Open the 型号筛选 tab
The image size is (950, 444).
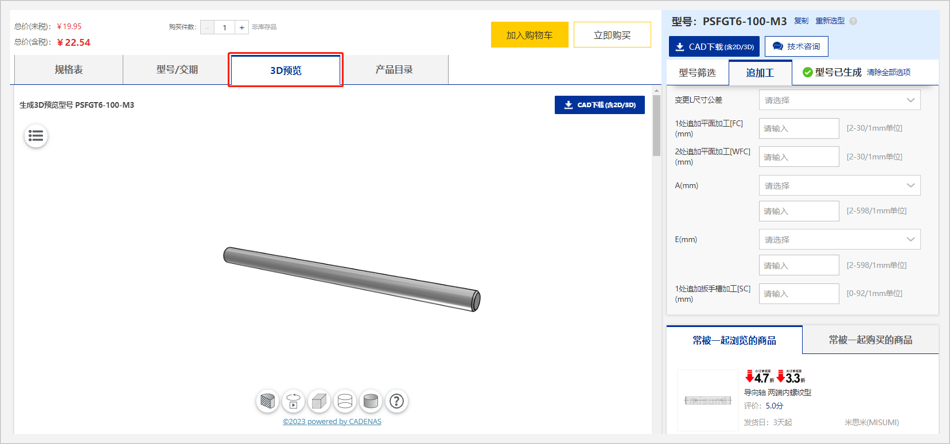697,73
